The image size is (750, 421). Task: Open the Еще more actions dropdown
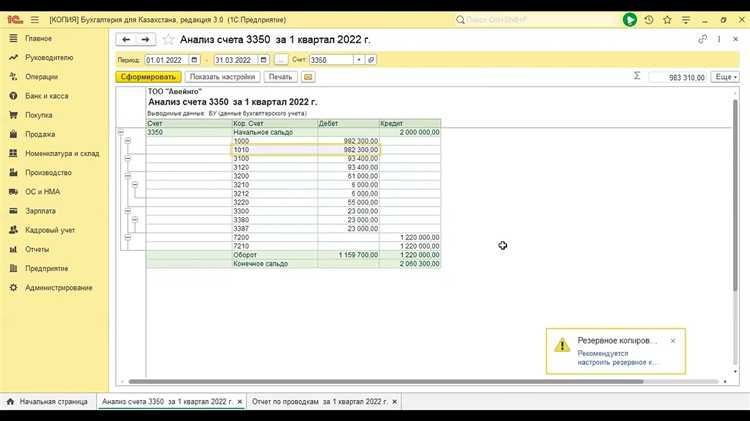click(725, 77)
